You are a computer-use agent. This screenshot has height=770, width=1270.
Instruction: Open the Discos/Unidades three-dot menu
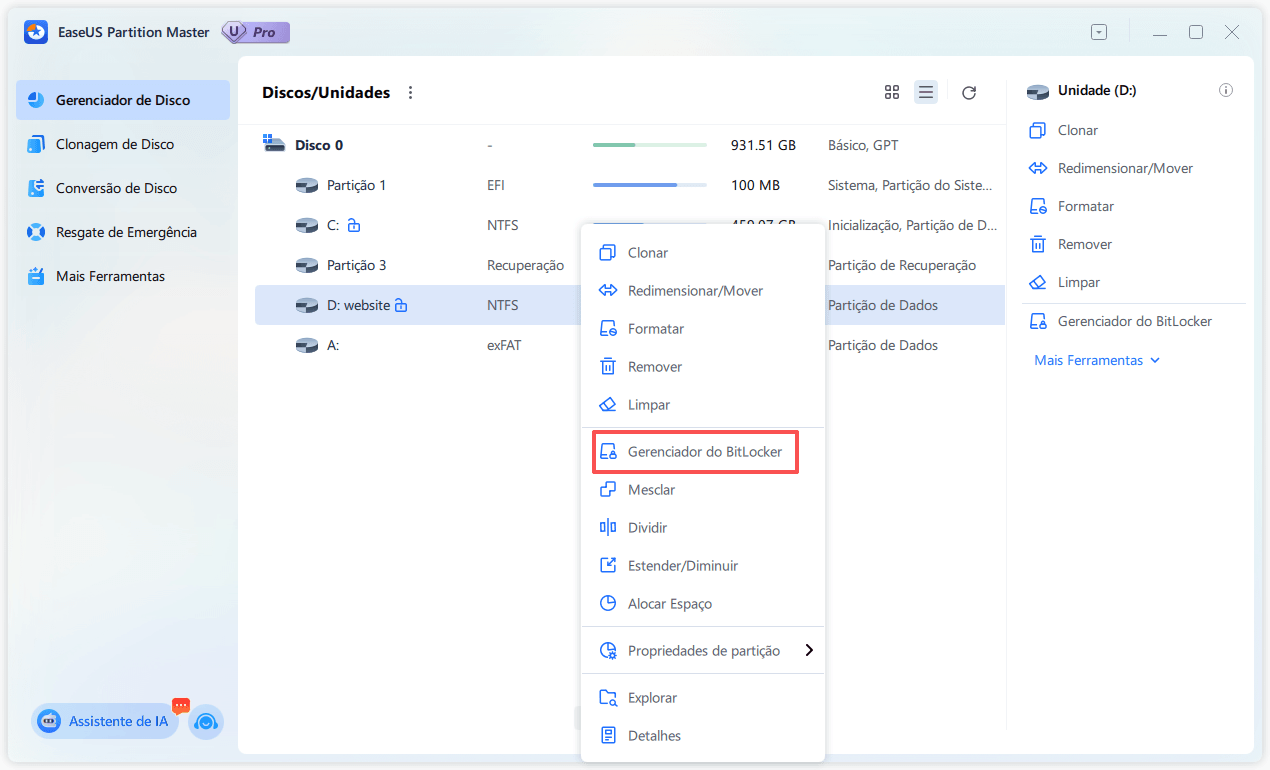point(410,93)
